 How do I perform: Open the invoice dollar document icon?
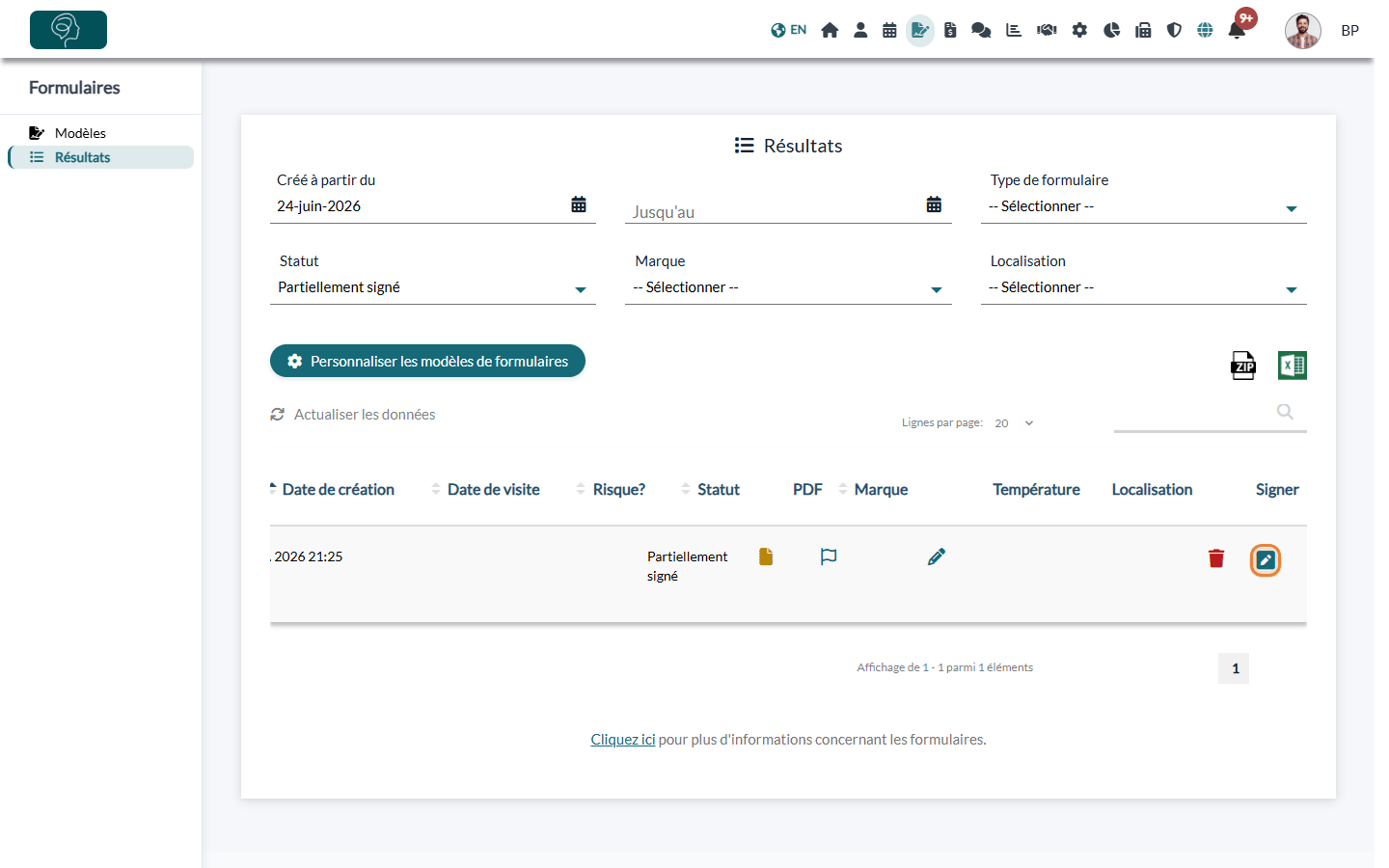[x=950, y=30]
